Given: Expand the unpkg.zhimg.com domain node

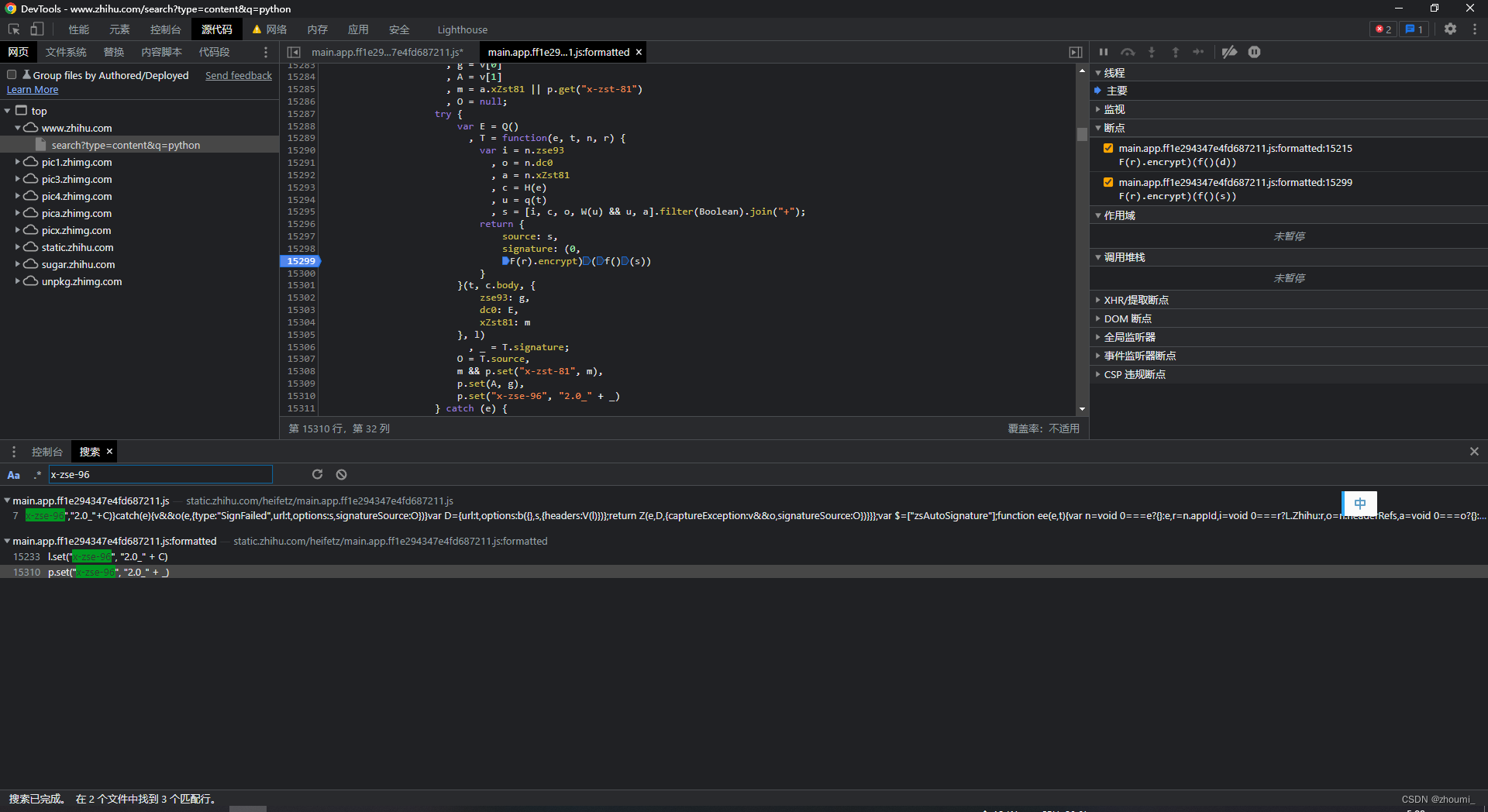Looking at the screenshot, I should click(x=17, y=281).
